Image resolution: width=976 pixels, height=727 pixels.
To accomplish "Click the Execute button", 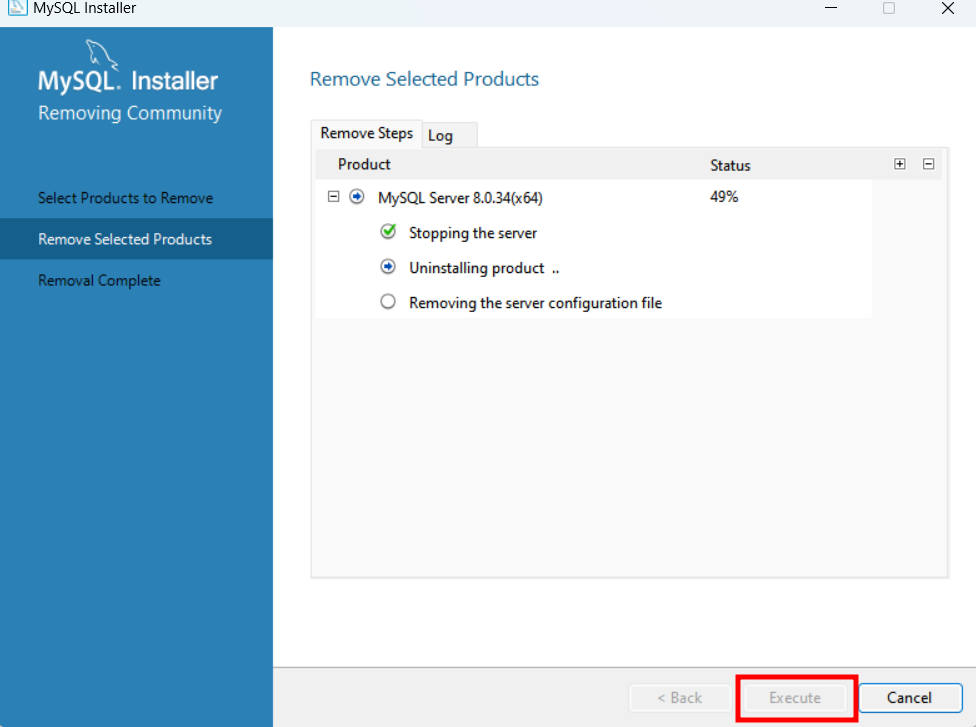I will (795, 698).
